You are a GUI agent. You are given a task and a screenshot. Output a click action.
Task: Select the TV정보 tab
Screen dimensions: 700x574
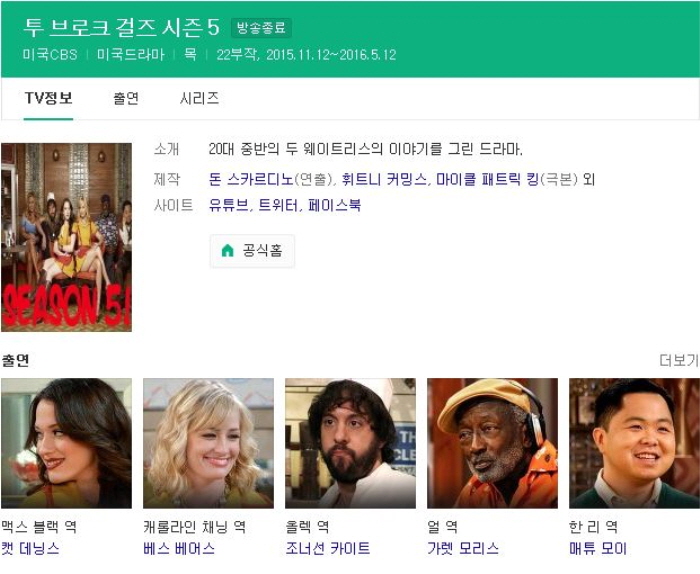[x=48, y=98]
